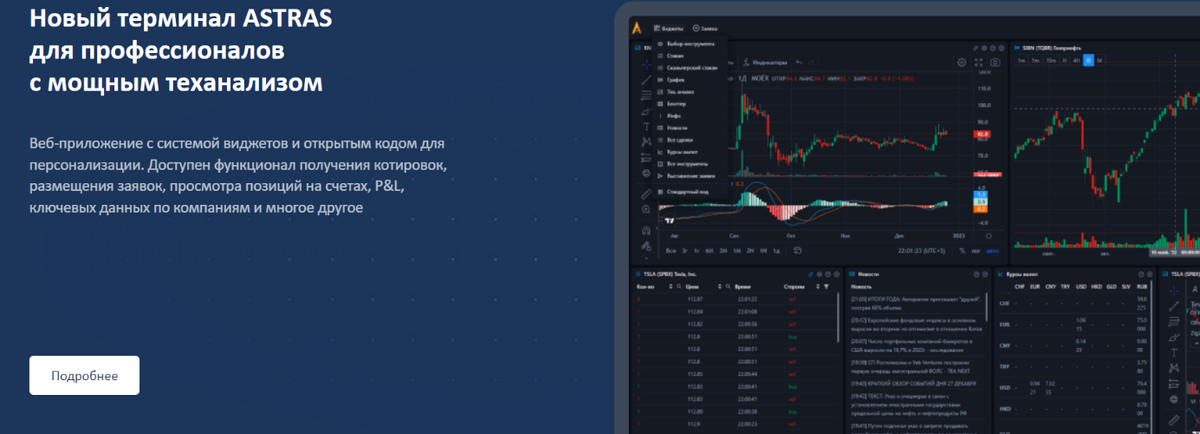Click the trades table scrollbar
This screenshot has width=1200, height=434.
pos(838,318)
